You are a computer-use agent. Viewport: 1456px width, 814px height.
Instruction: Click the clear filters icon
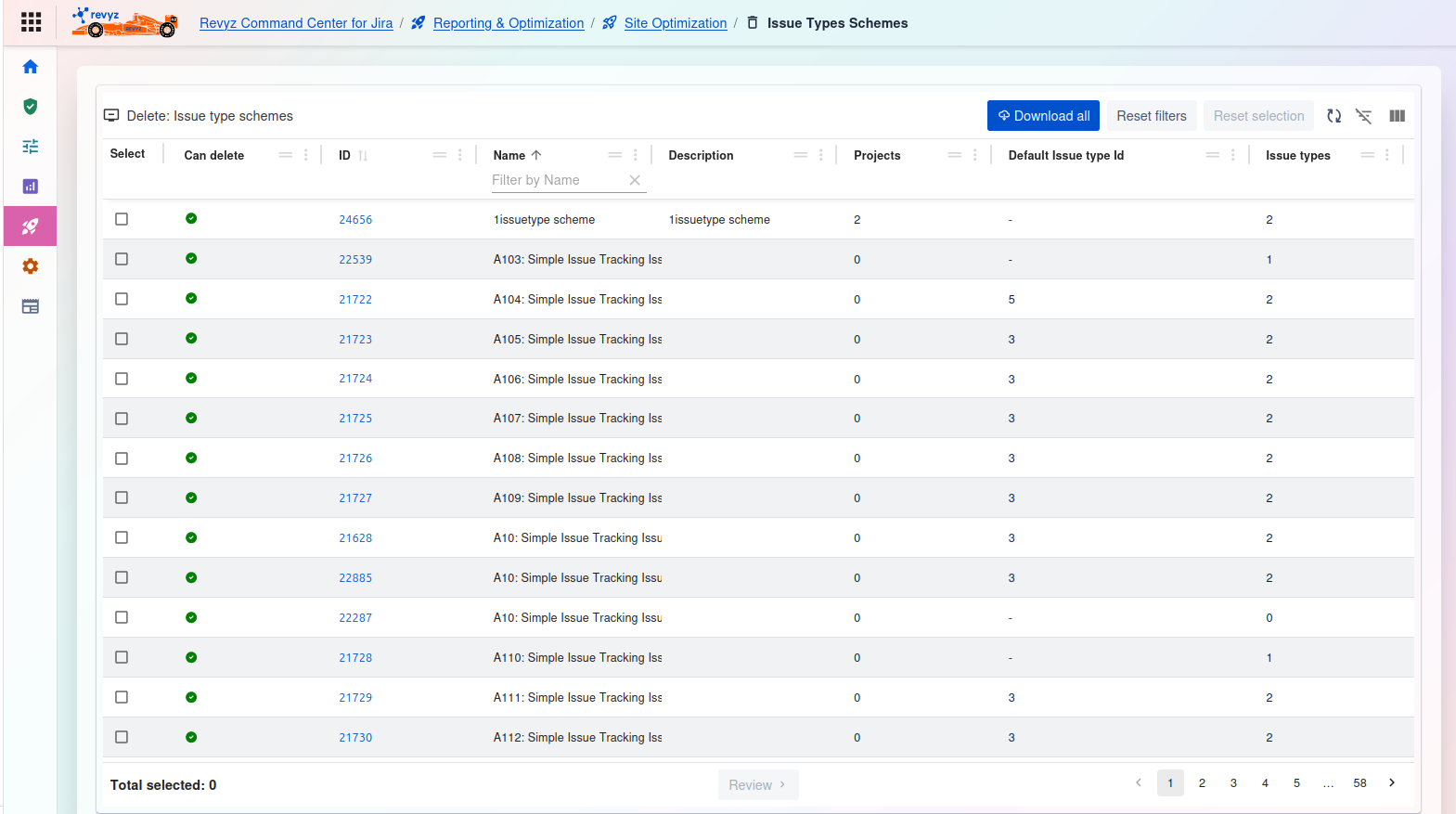tap(1363, 116)
